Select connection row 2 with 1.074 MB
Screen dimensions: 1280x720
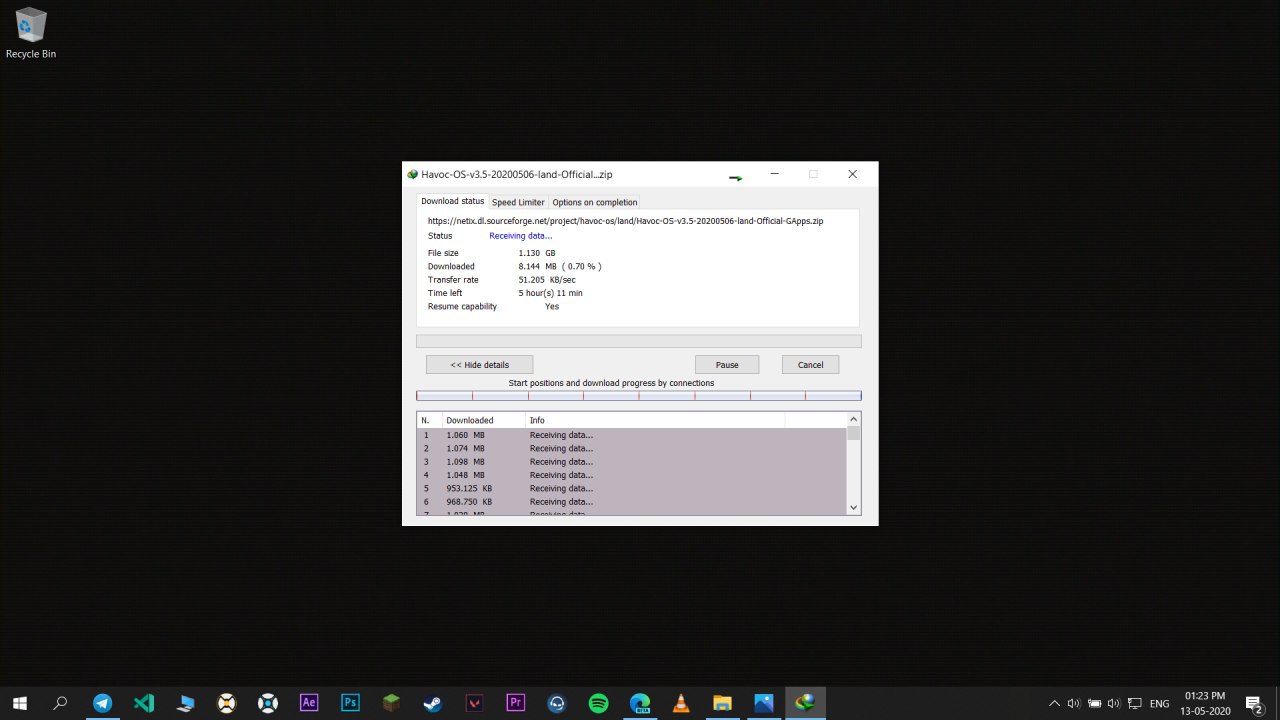click(631, 448)
